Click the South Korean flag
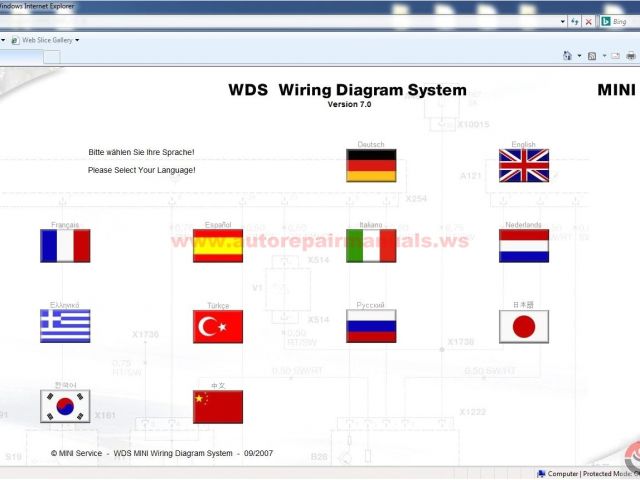This screenshot has height=480, width=640. point(65,406)
